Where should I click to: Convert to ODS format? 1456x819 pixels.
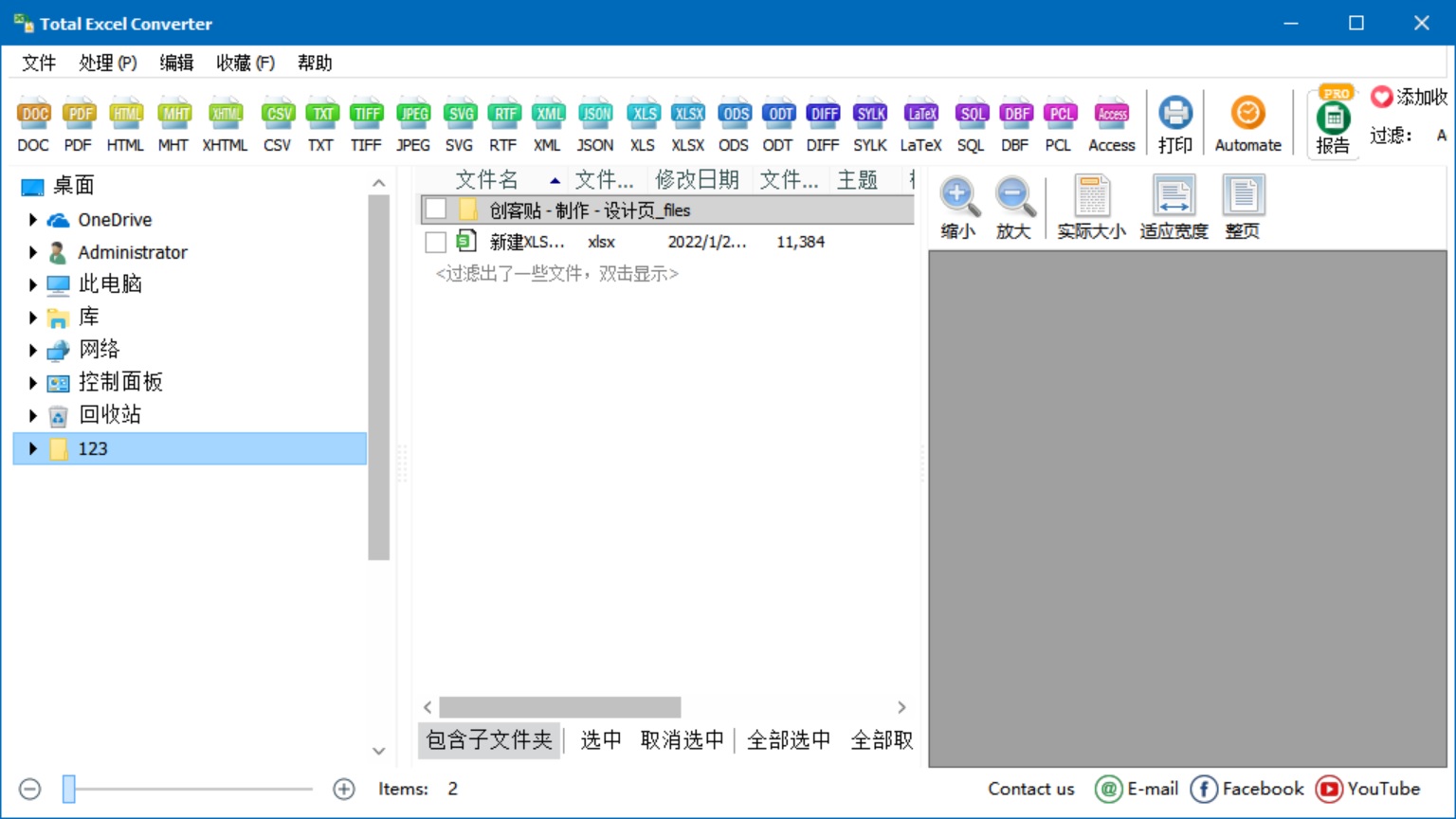point(734,124)
